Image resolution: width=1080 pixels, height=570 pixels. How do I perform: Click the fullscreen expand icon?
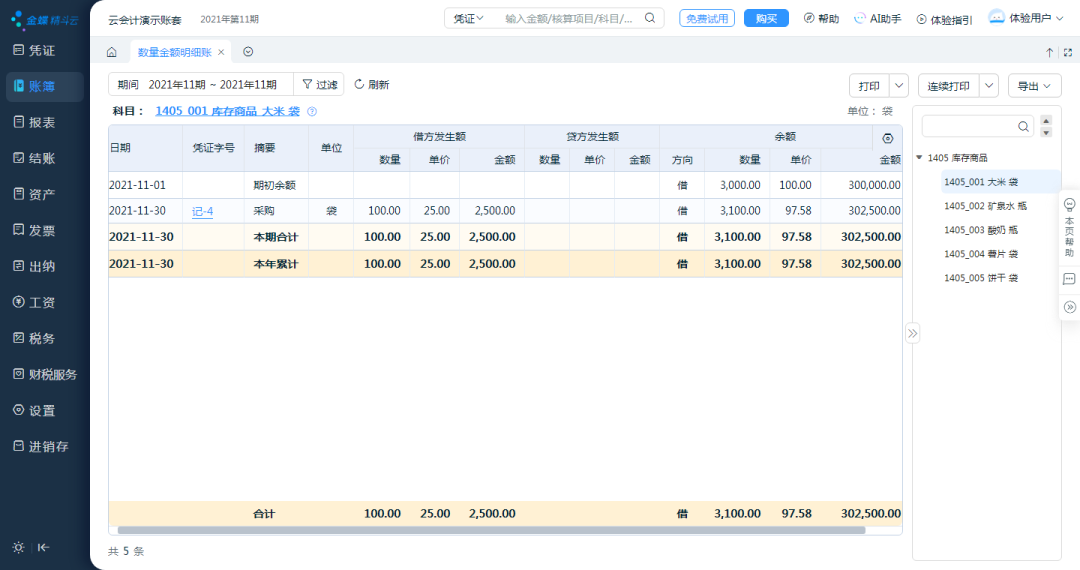tap(1068, 52)
